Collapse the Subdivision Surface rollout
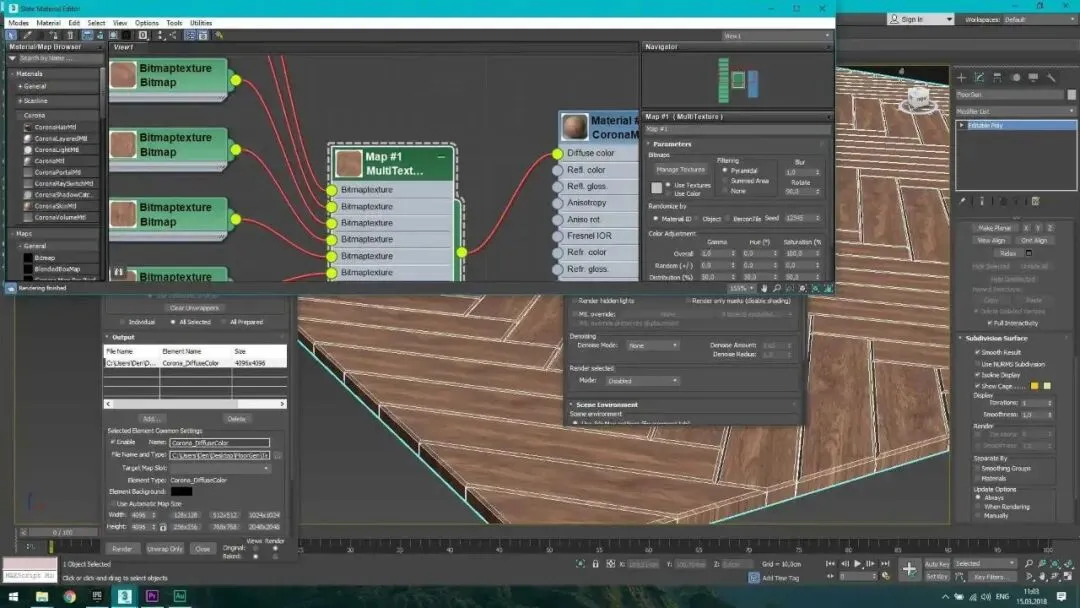 tap(961, 338)
